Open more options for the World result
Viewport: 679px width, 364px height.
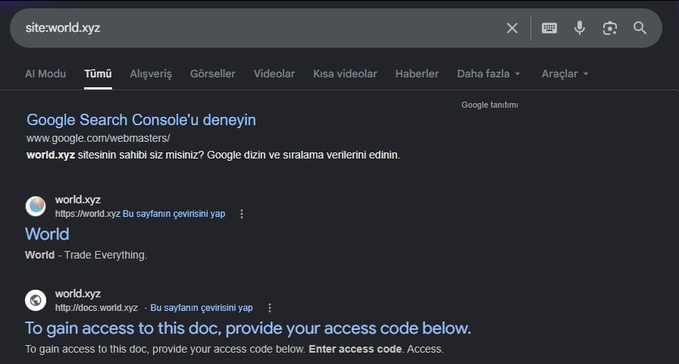[242, 214]
